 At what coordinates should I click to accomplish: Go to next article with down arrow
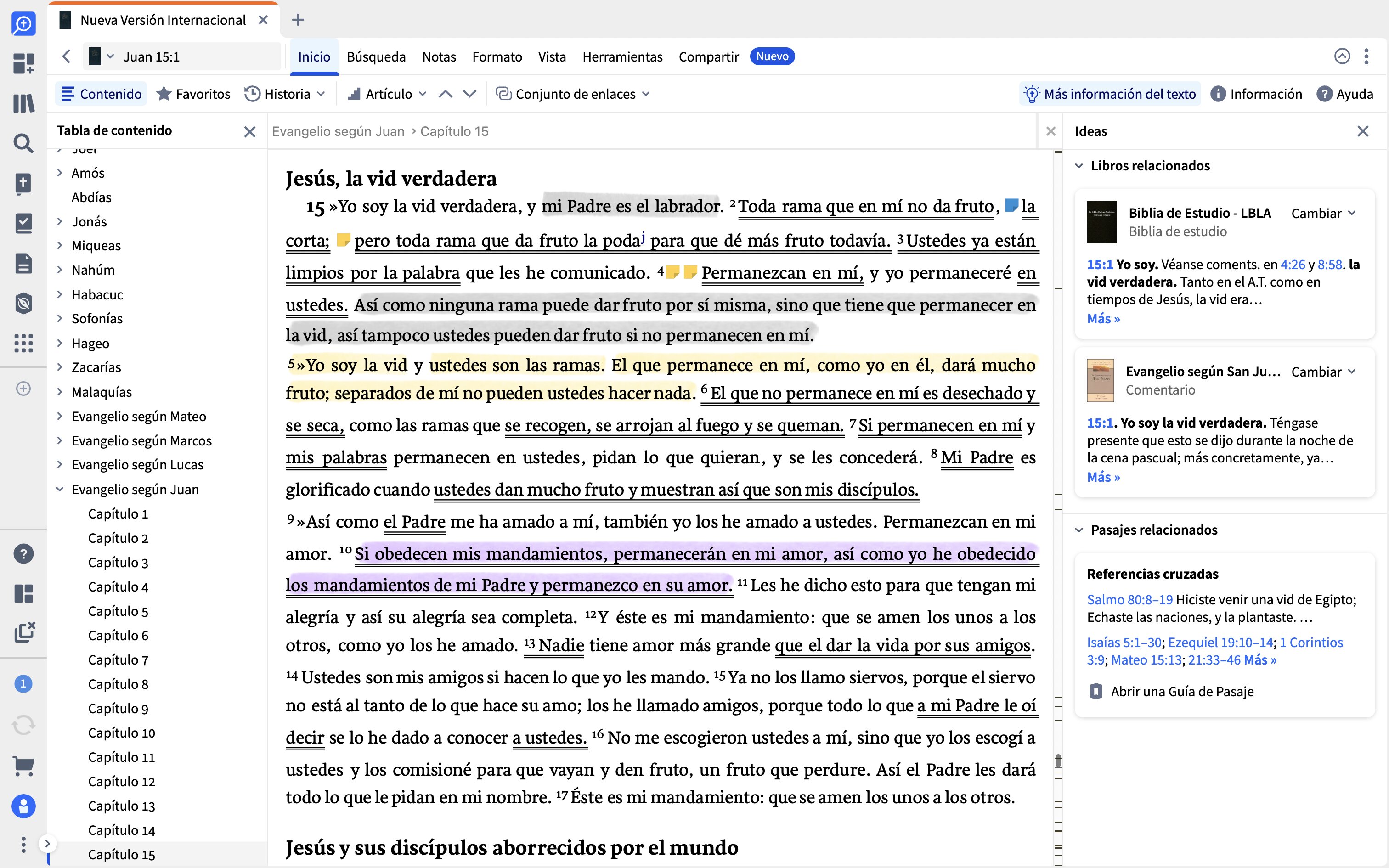pos(469,94)
